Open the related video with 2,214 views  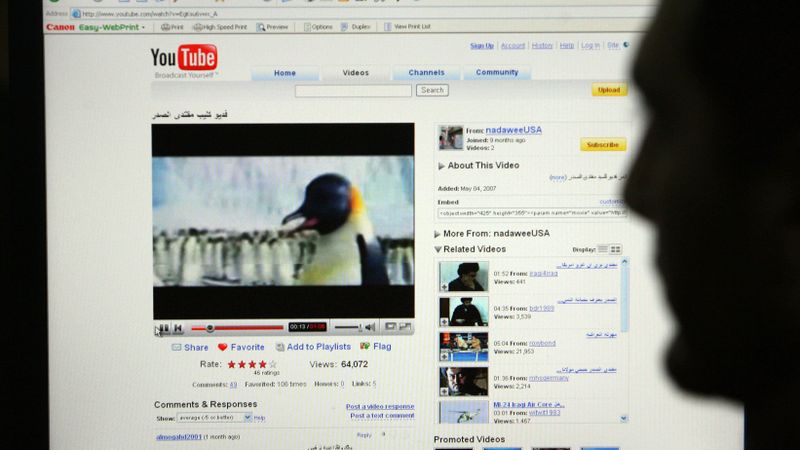coord(463,381)
